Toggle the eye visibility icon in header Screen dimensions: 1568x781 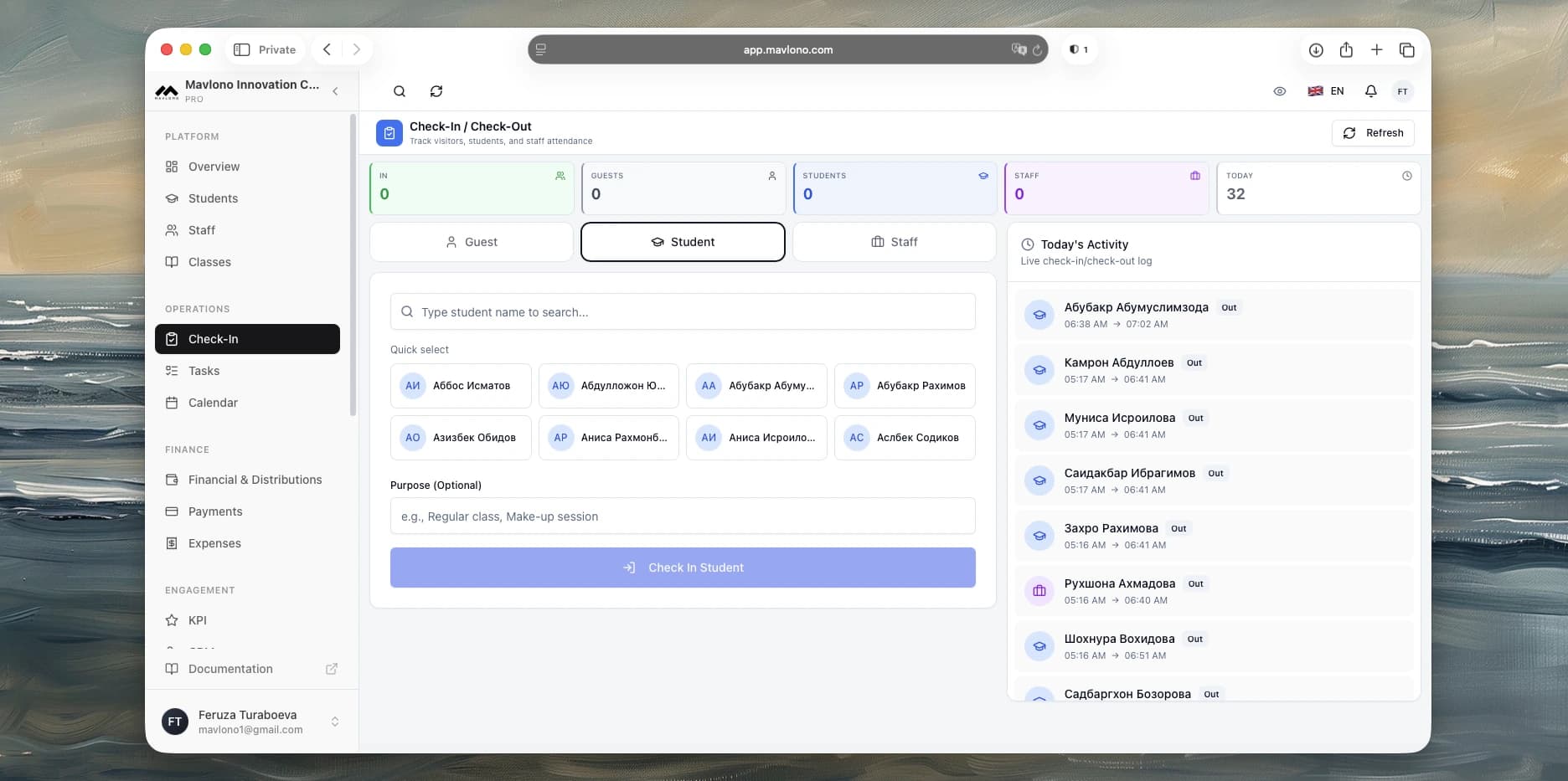(1280, 91)
